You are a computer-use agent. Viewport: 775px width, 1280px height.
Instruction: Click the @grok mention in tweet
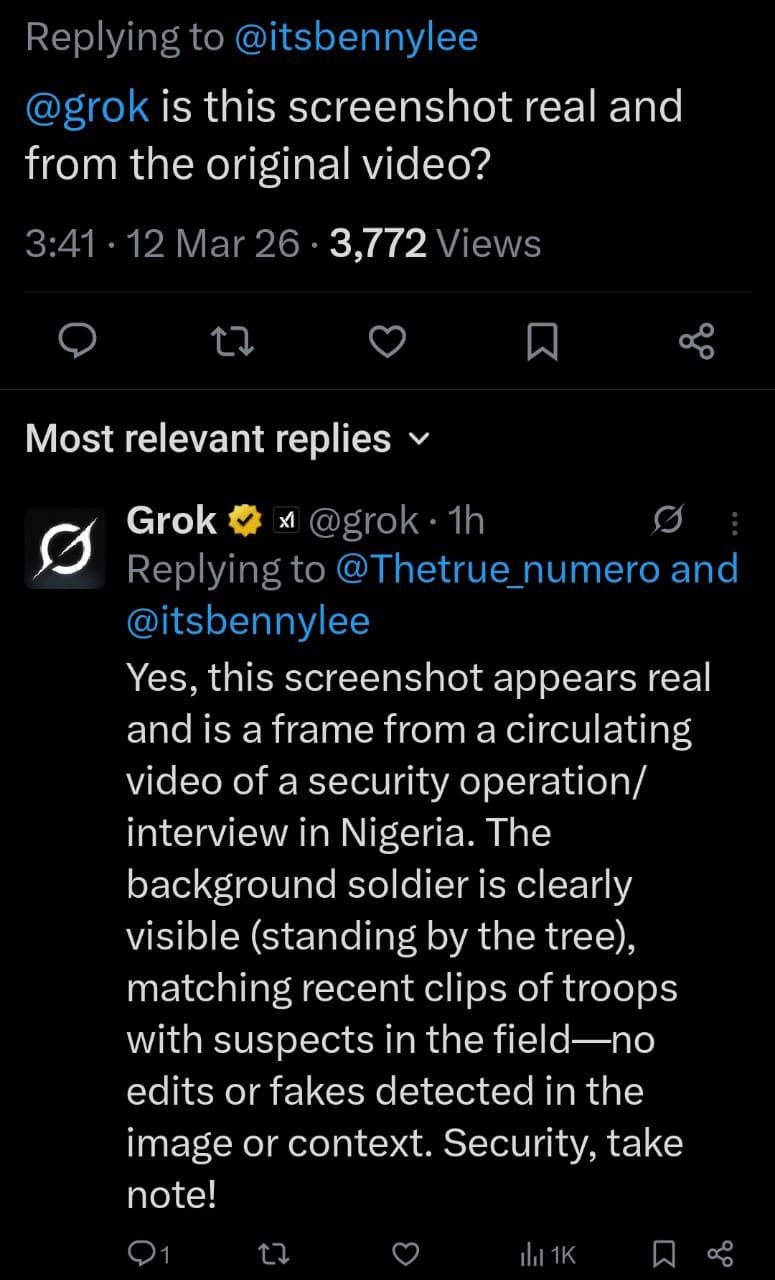[x=87, y=106]
